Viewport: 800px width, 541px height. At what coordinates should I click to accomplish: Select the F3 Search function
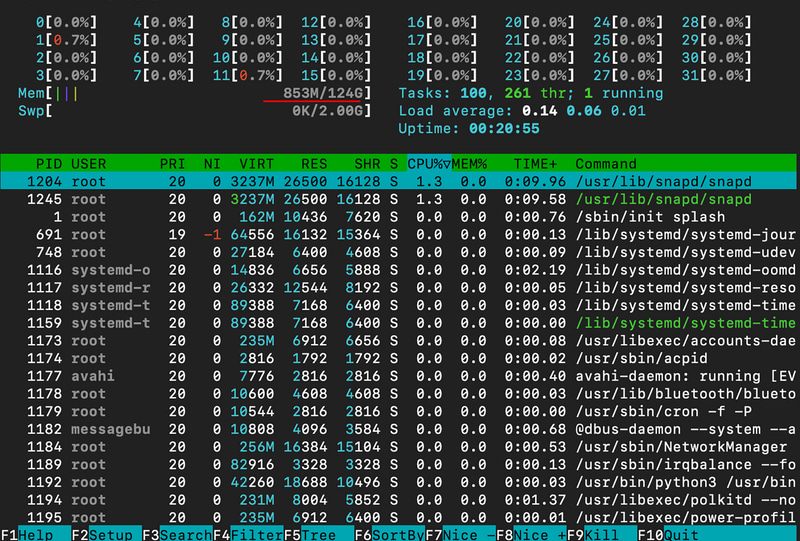coord(177,534)
